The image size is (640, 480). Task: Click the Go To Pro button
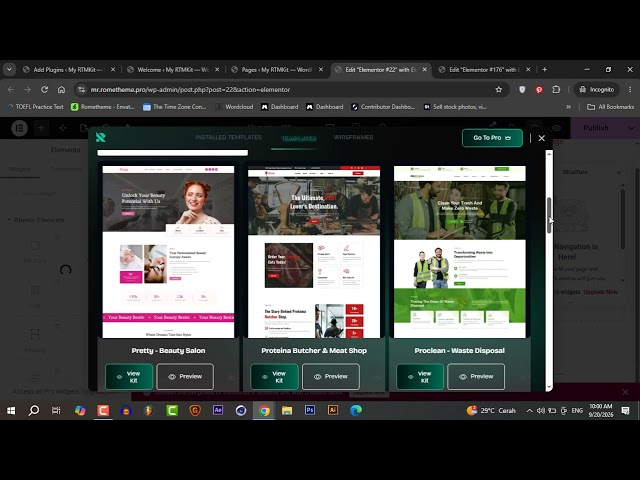coord(492,138)
